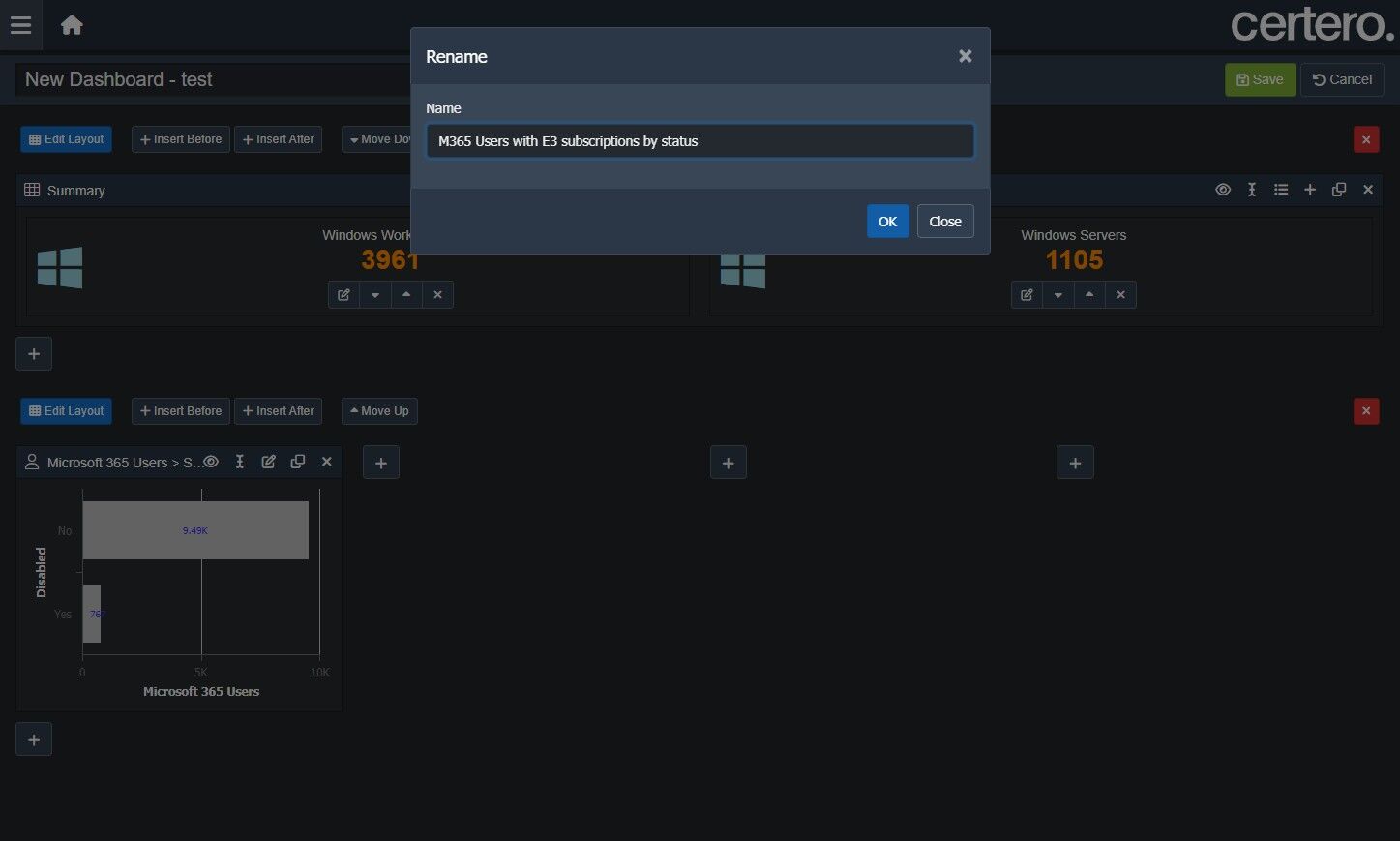The width and height of the screenshot is (1400, 841).
Task: Remove the Windows Workstations tile
Action: (x=437, y=295)
